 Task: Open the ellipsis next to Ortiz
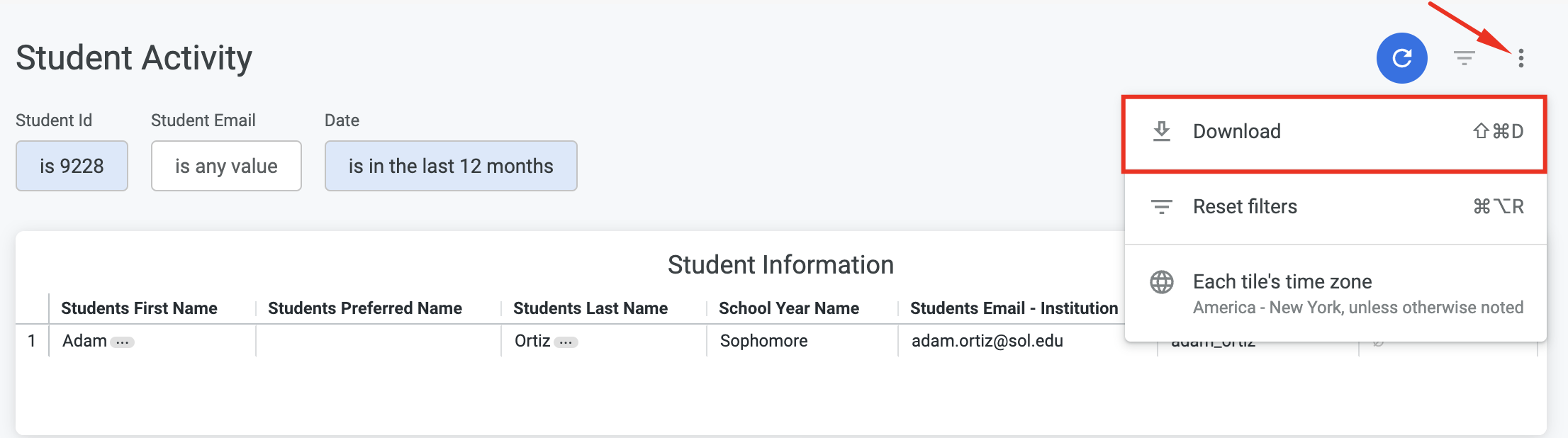click(566, 342)
